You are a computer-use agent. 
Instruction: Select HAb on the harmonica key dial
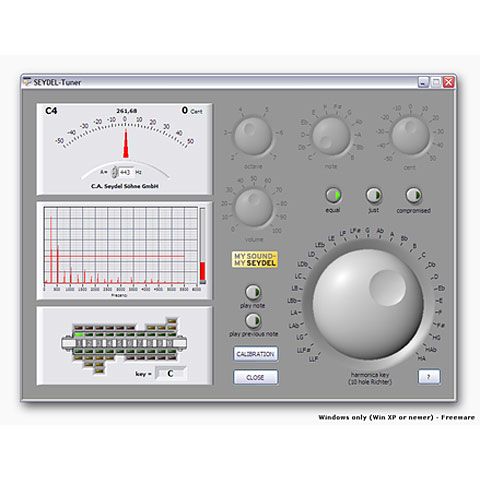coord(431,350)
